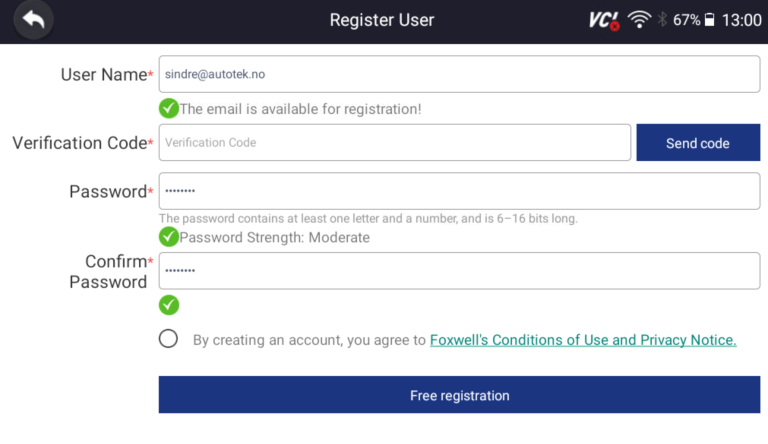Focus the User Name email field
Viewport: 768px width, 444px height.
coord(459,74)
